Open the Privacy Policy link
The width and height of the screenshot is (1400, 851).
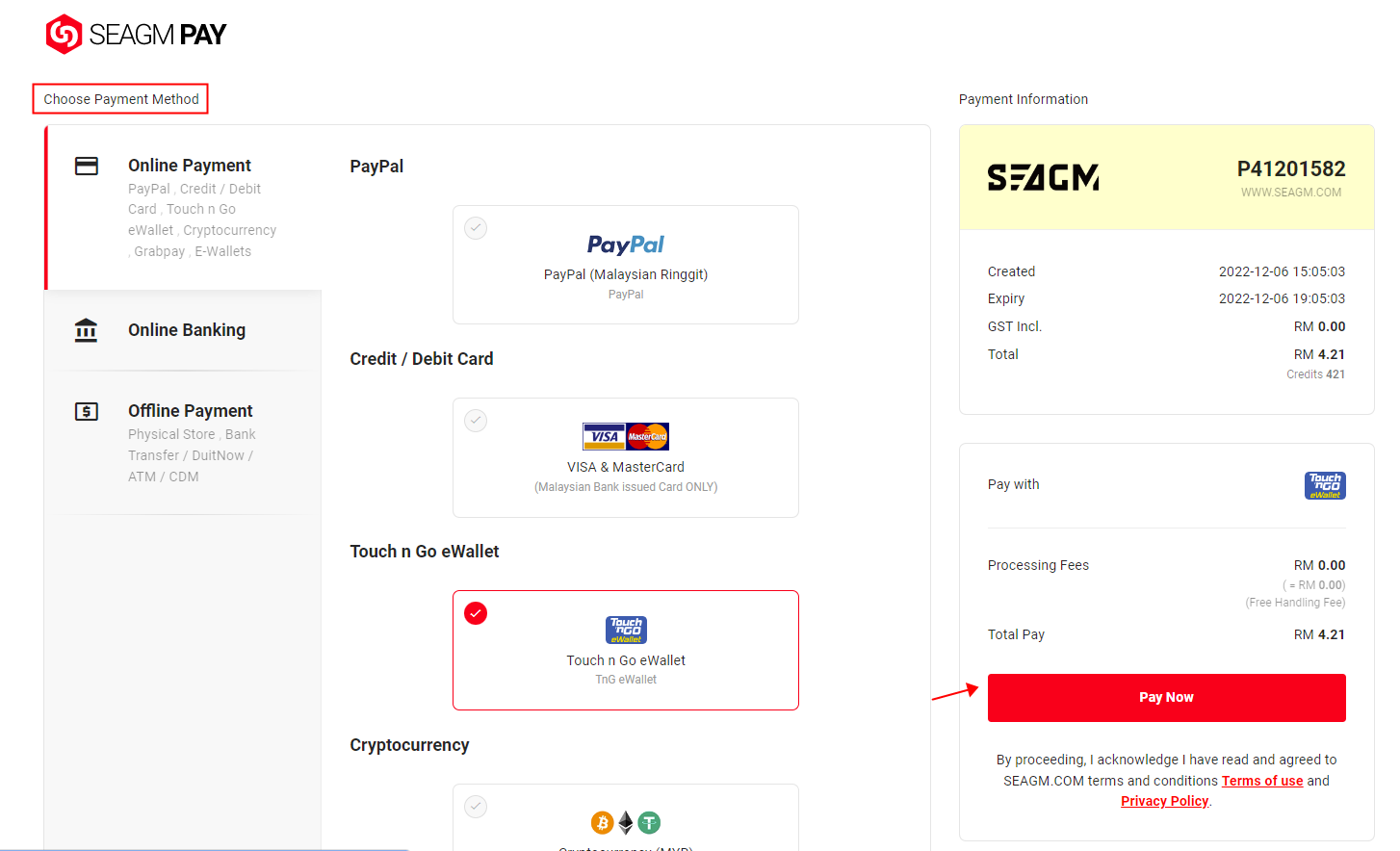coord(1164,801)
